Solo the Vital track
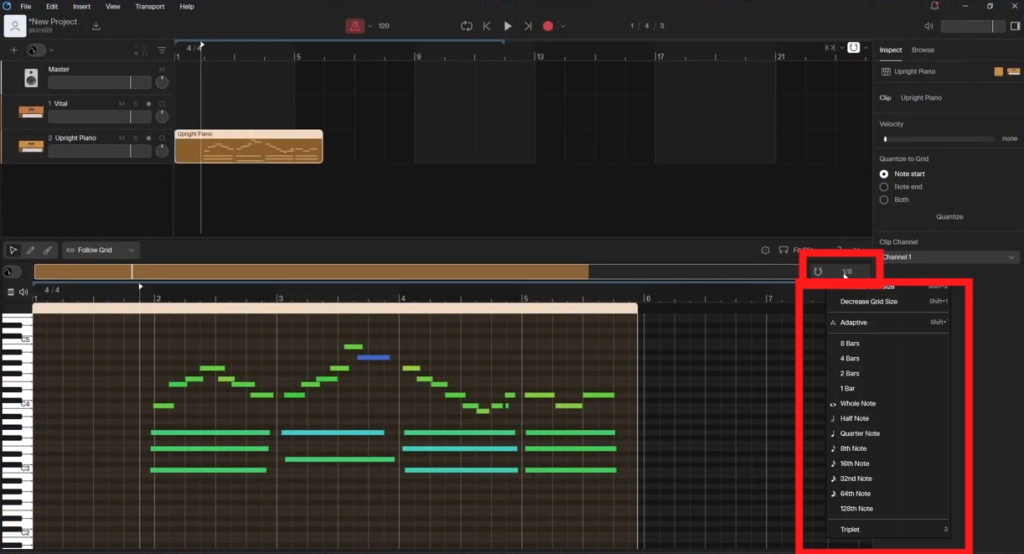This screenshot has height=554, width=1024. (x=135, y=104)
